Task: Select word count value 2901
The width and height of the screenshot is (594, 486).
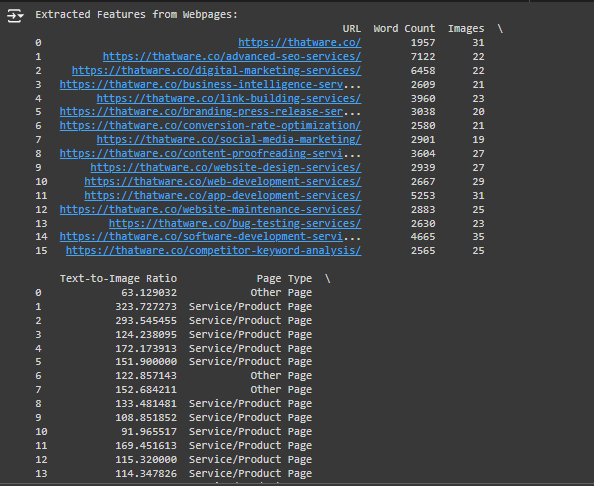Action: coord(423,140)
